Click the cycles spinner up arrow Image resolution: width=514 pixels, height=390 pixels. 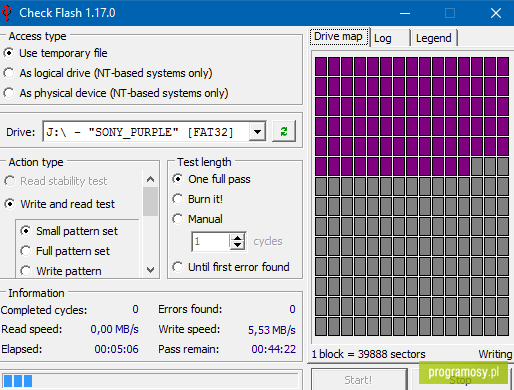tap(237, 238)
